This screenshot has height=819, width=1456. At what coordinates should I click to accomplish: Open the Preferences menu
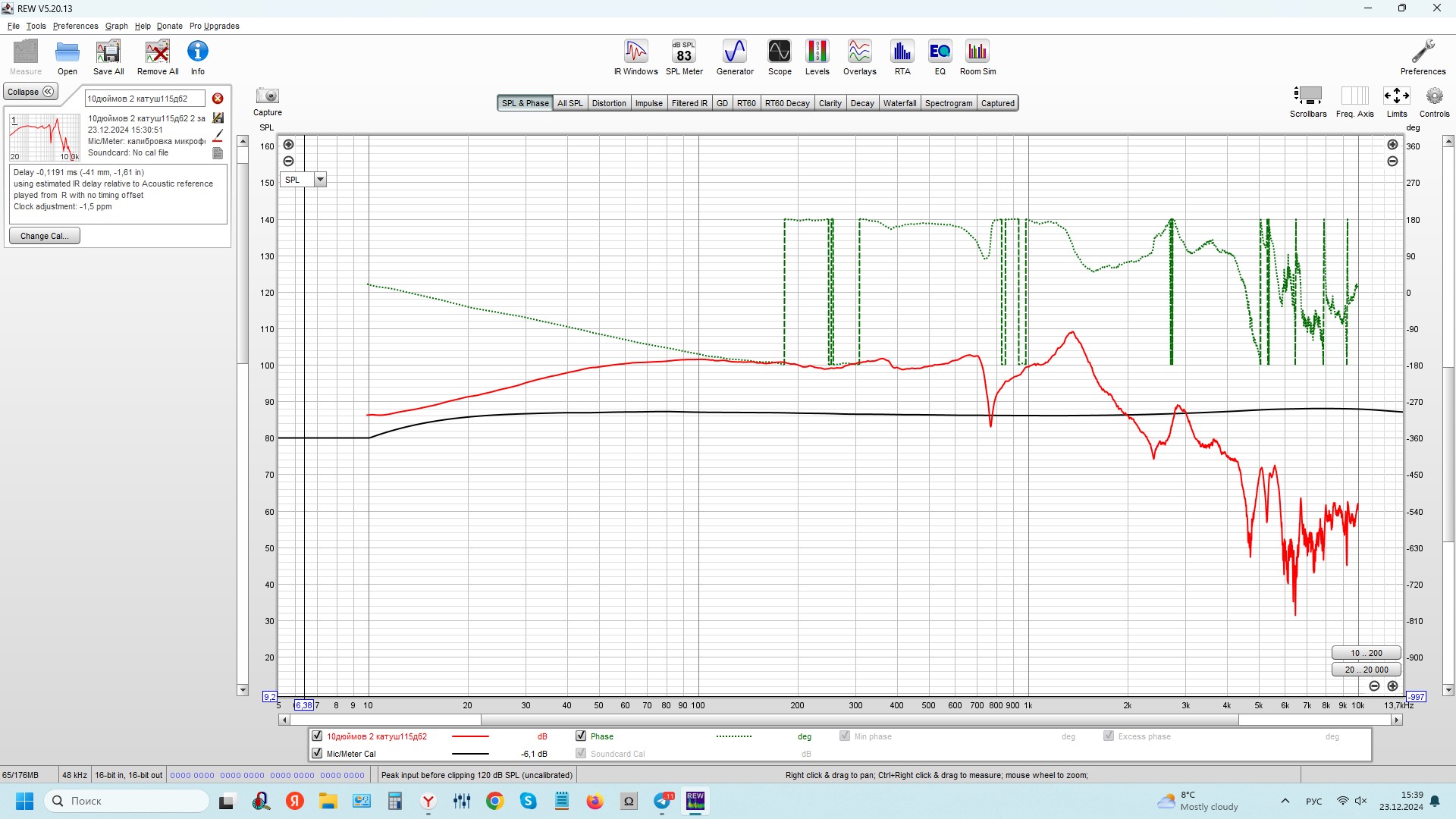74,26
